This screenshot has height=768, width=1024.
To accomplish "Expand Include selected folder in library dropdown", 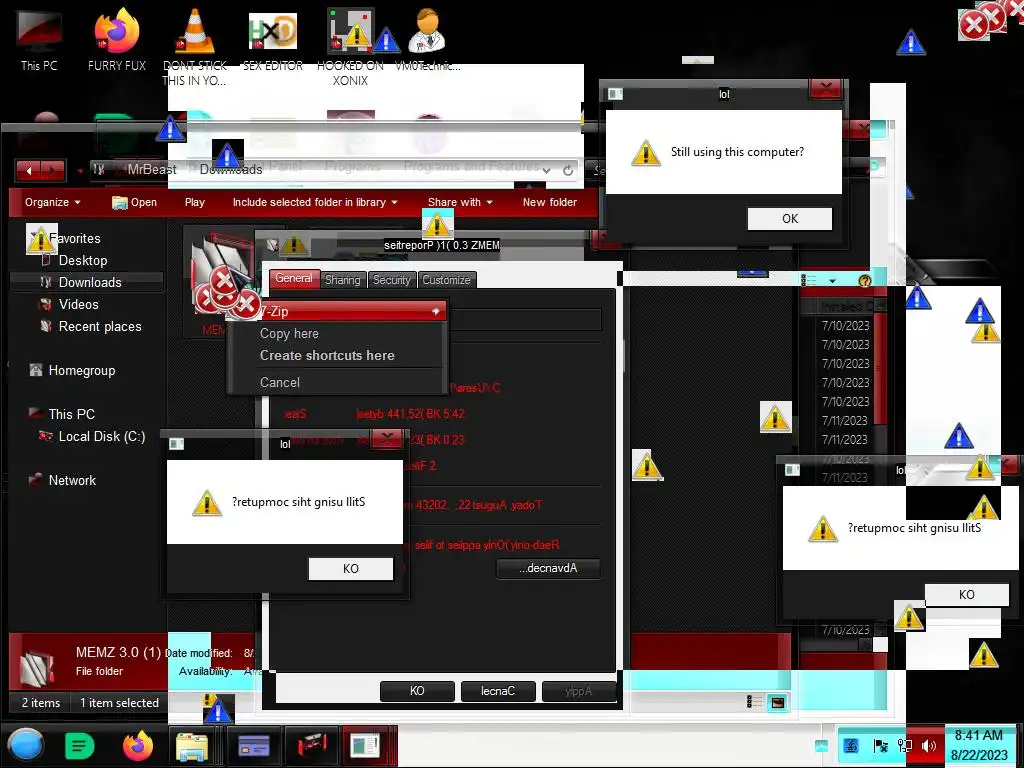I will (315, 202).
